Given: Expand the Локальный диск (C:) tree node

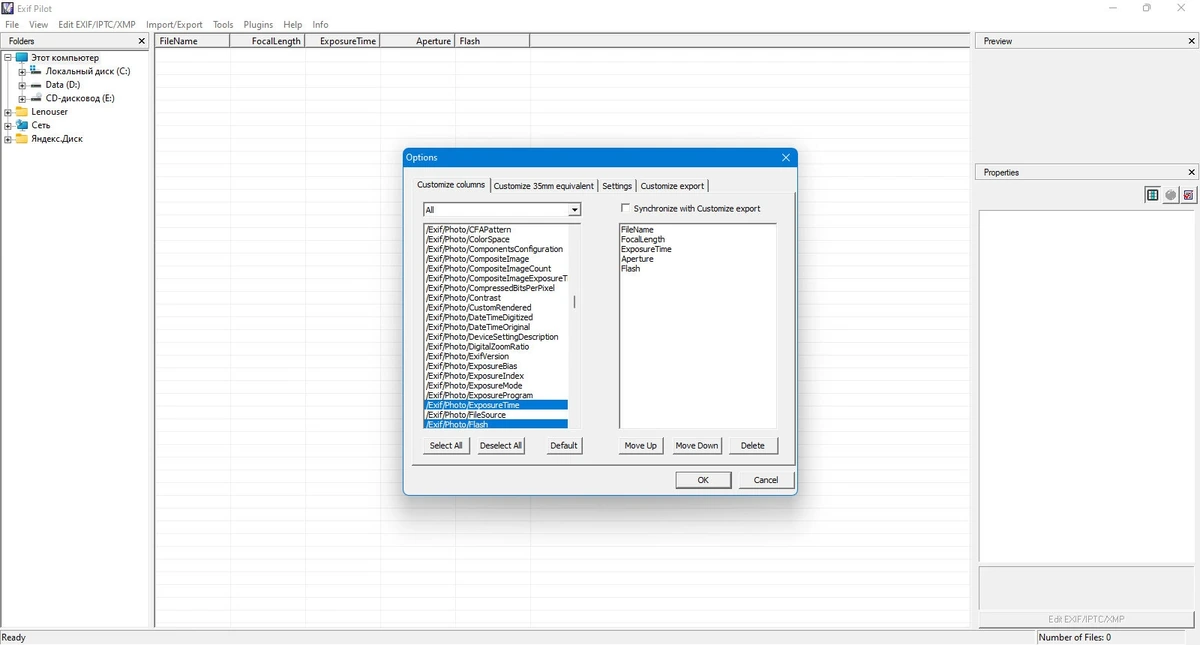Looking at the screenshot, I should point(22,72).
